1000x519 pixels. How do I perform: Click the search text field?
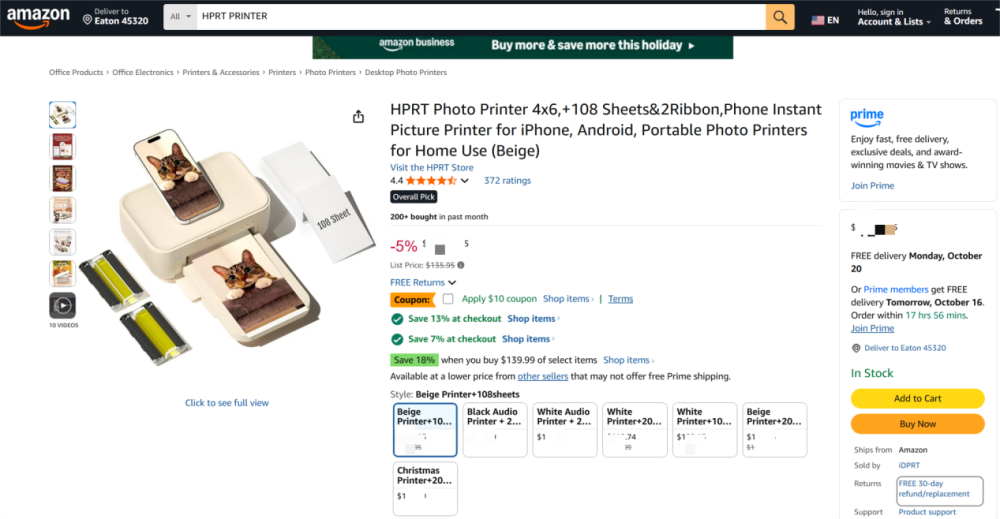click(480, 17)
